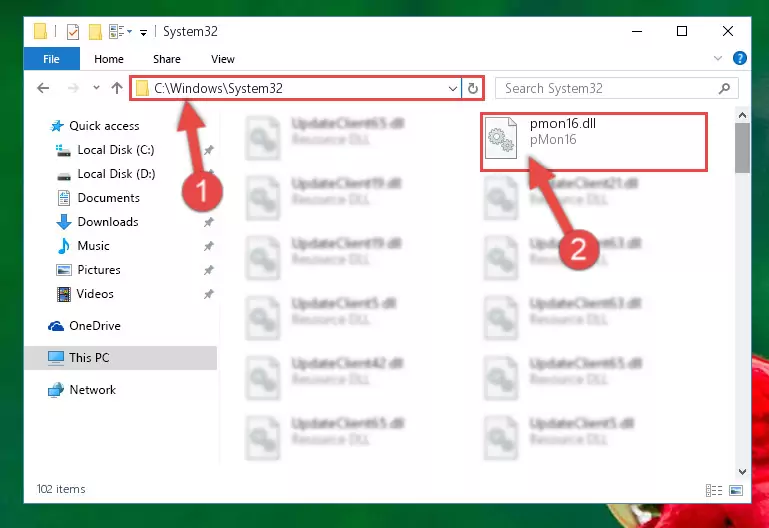Click the scrollbar up arrow
Viewport: 769px width, 528px height.
point(742,116)
